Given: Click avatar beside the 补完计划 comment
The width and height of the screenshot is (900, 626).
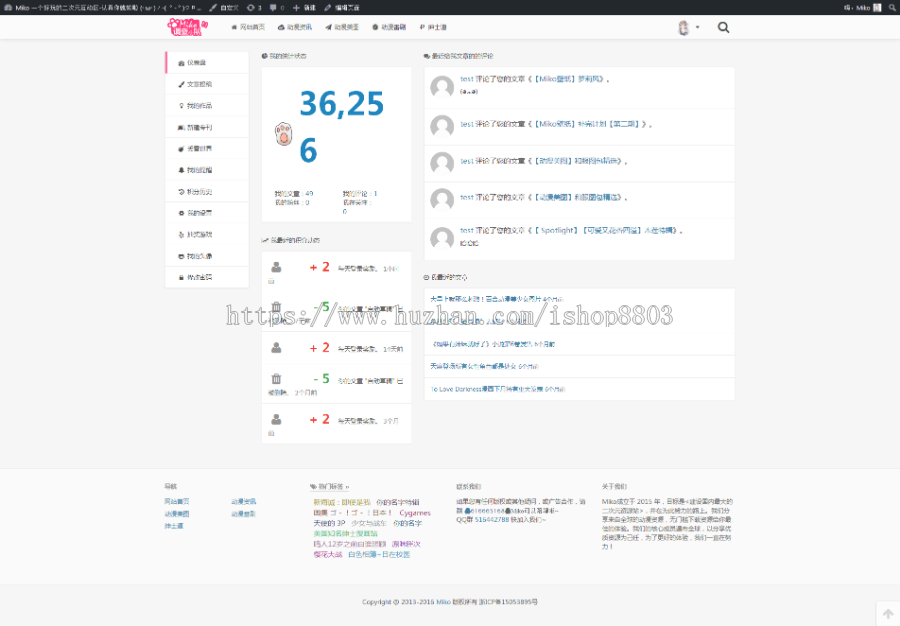Looking at the screenshot, I should [442, 126].
